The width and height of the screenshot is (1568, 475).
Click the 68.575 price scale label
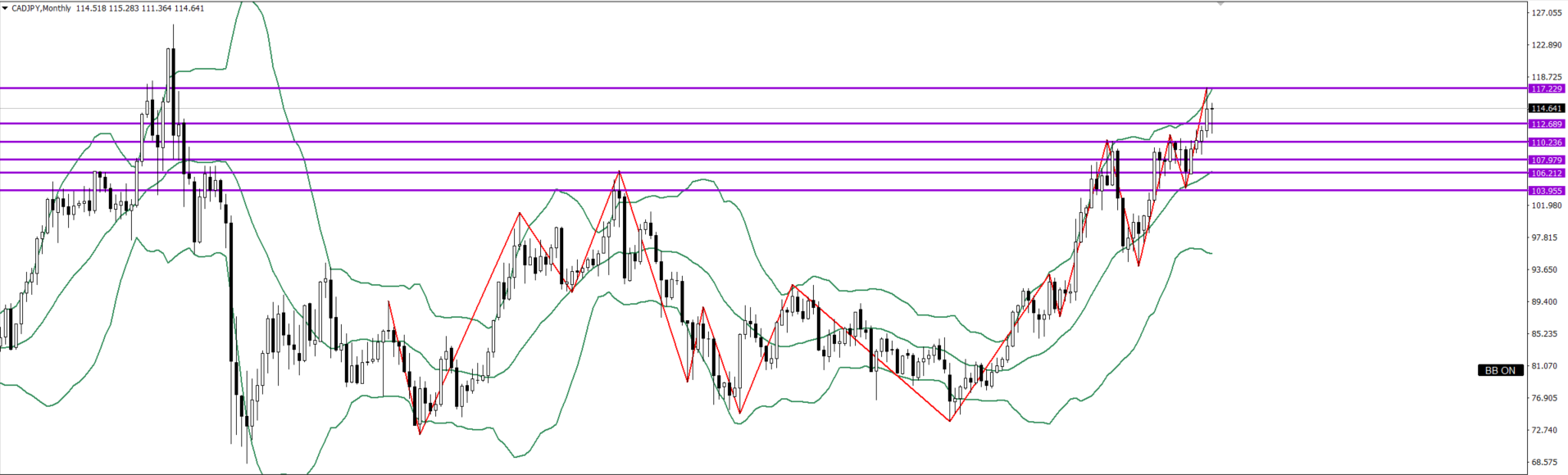tap(1547, 462)
